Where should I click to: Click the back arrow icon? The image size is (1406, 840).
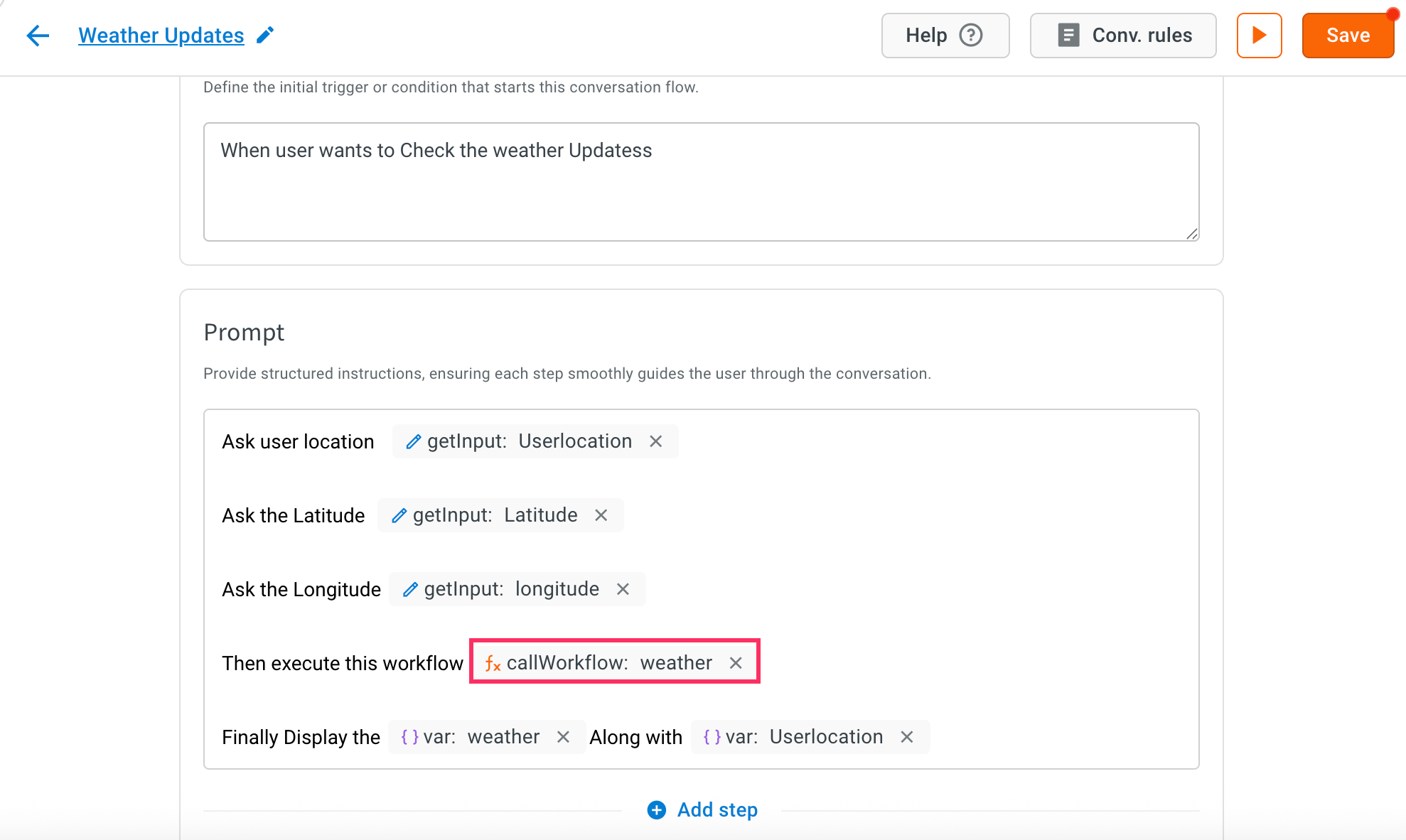(x=38, y=36)
